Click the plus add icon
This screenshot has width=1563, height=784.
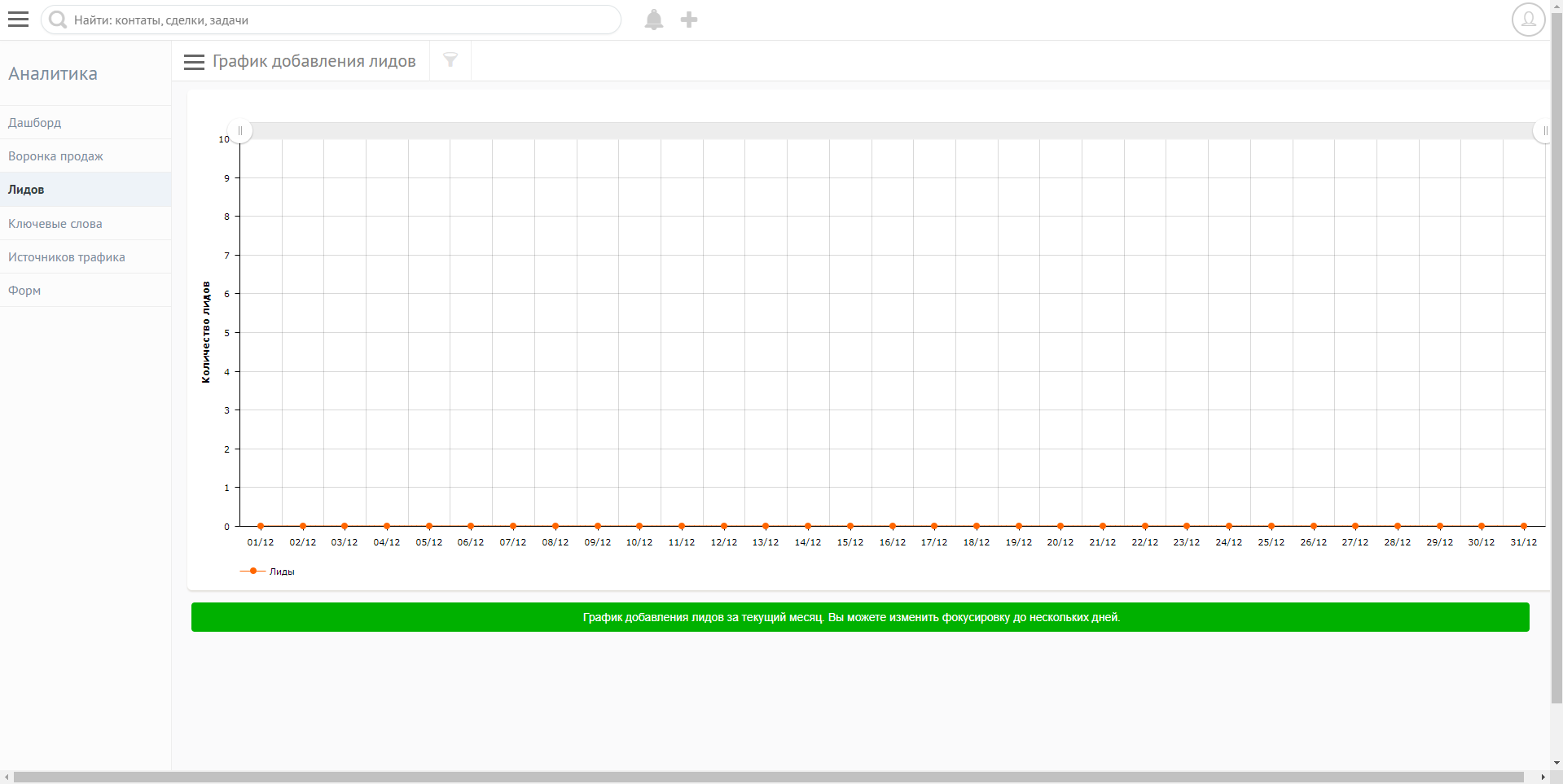point(689,20)
